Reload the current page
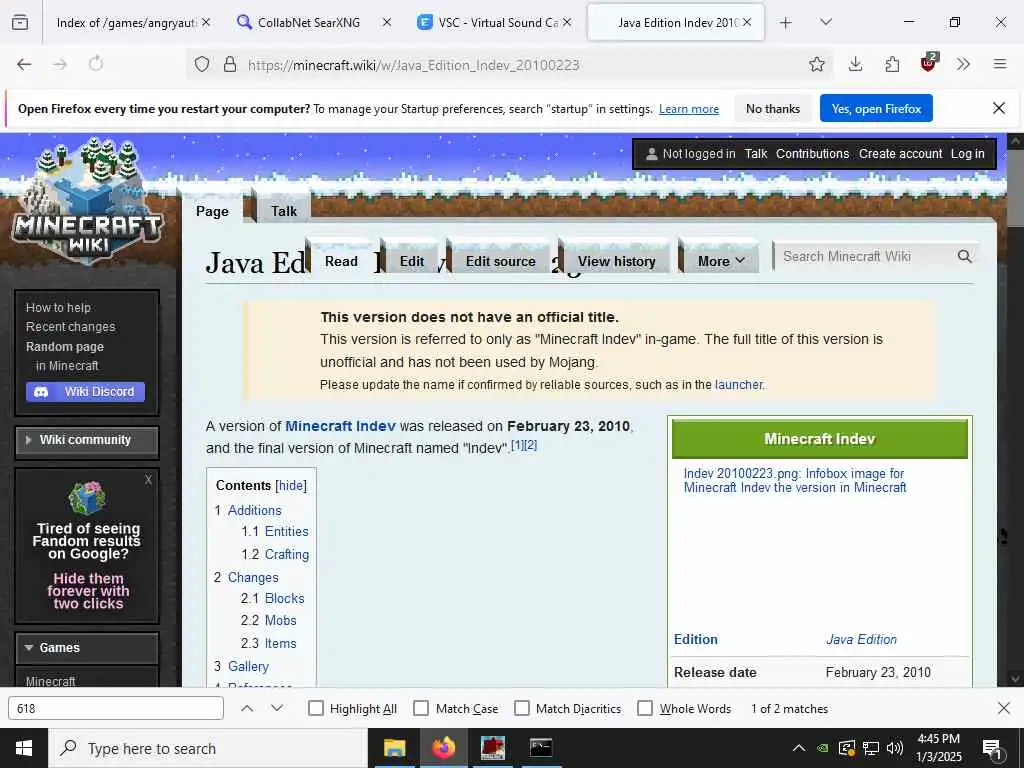The width and height of the screenshot is (1024, 768). click(96, 64)
